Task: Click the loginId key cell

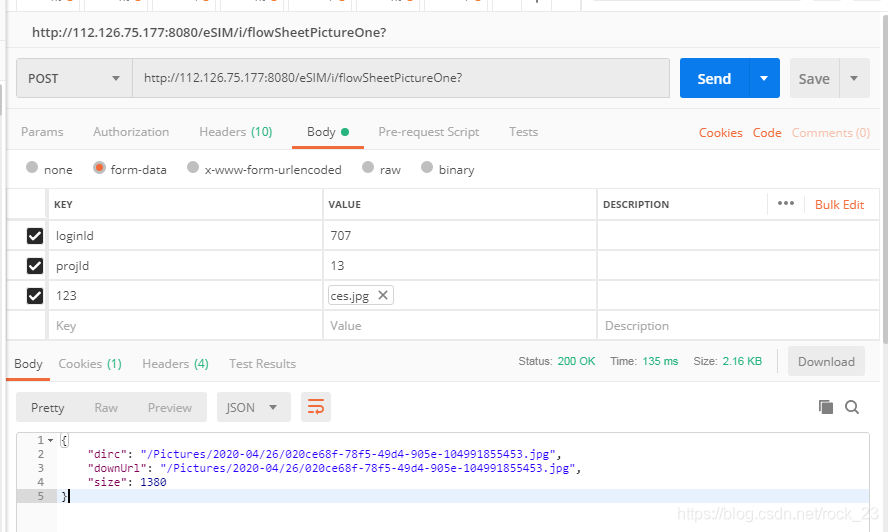Action: (x=185, y=236)
